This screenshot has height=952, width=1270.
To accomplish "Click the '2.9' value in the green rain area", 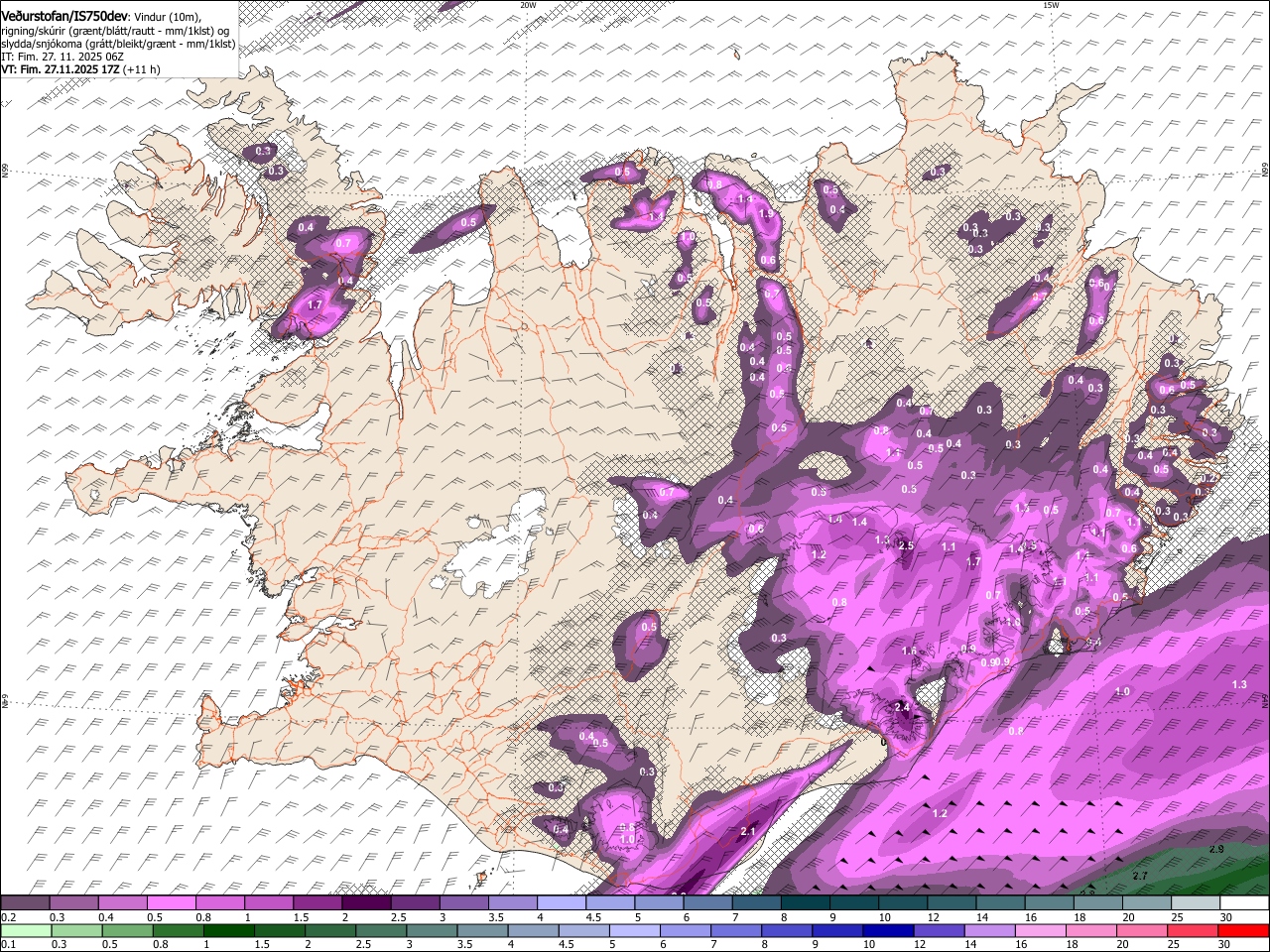I will [1217, 850].
